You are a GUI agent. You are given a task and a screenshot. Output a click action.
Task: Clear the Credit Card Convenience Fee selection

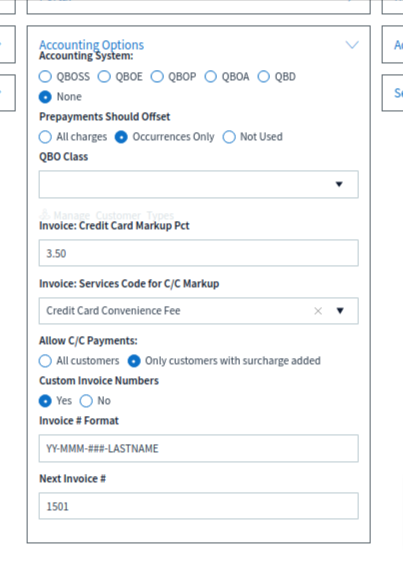318,311
